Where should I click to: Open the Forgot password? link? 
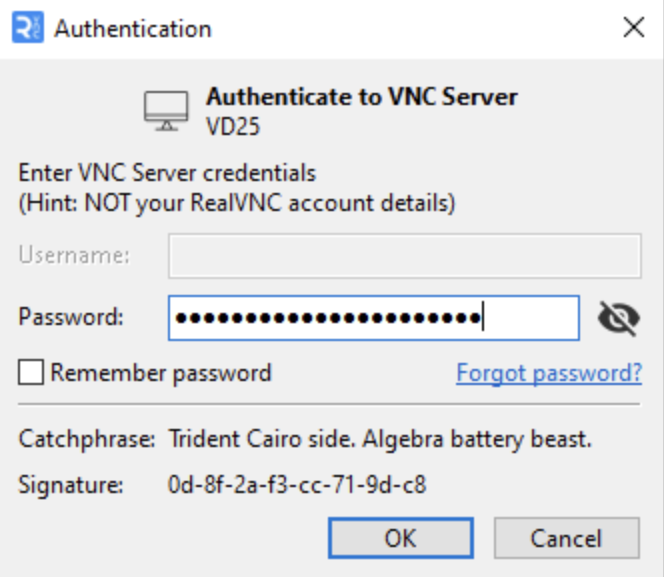(x=549, y=373)
